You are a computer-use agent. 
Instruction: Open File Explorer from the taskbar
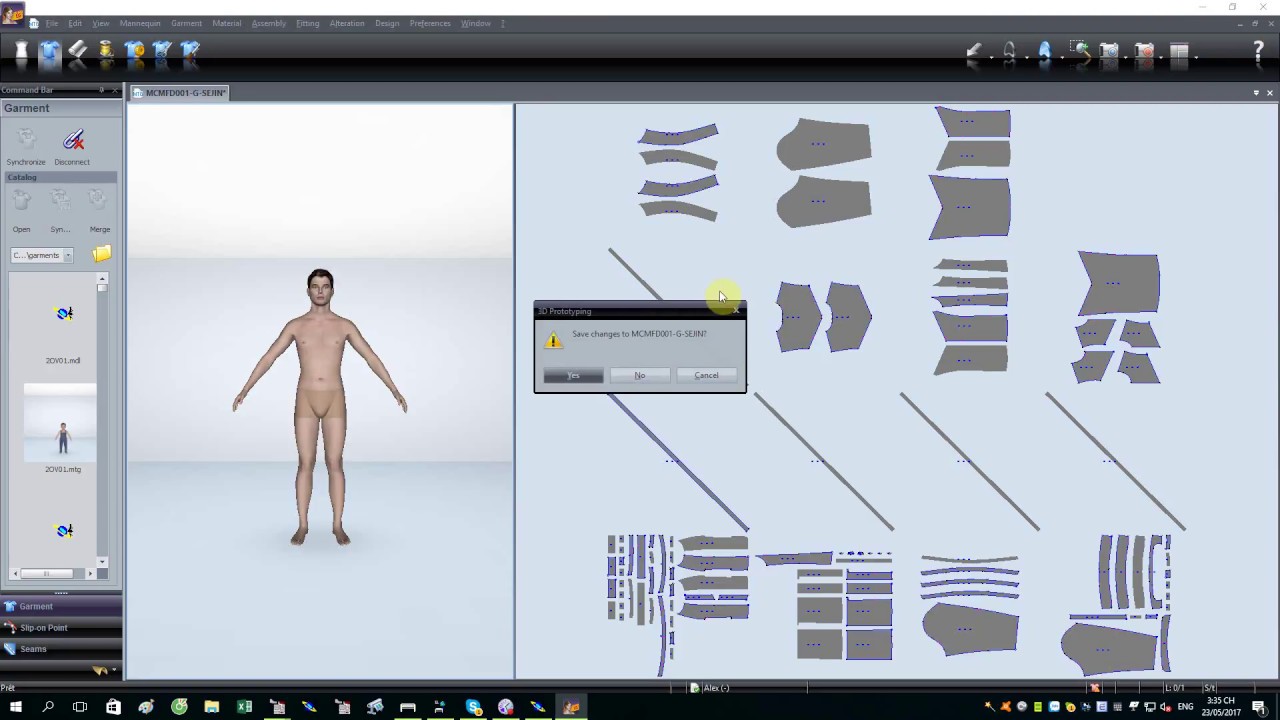click(211, 707)
